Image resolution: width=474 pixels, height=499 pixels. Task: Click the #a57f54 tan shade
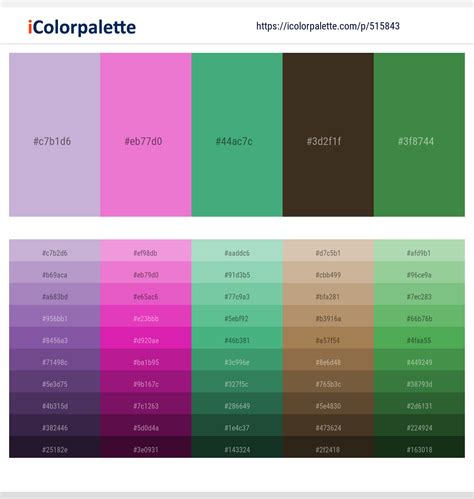tap(328, 338)
